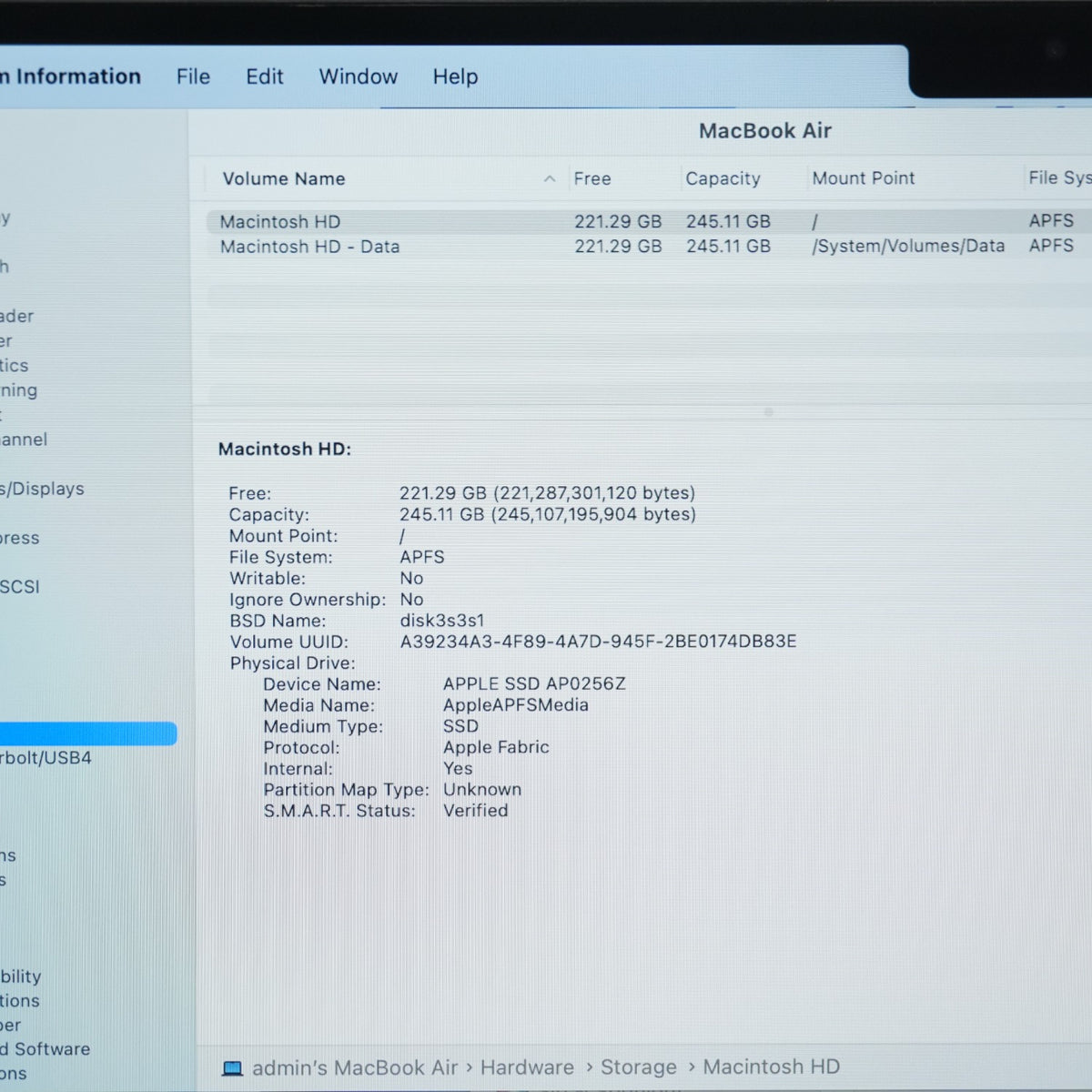The image size is (1092, 1092).
Task: Open the Help menu
Action: tap(455, 76)
